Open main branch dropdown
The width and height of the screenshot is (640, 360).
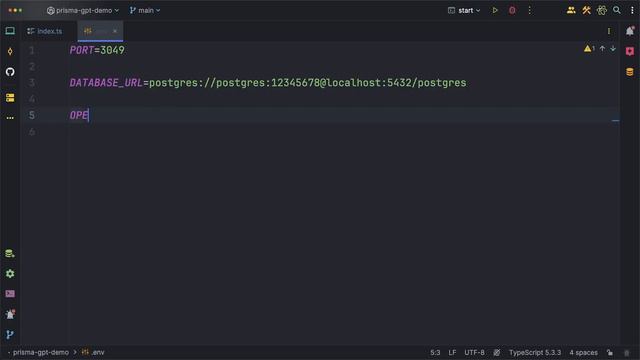tap(145, 10)
